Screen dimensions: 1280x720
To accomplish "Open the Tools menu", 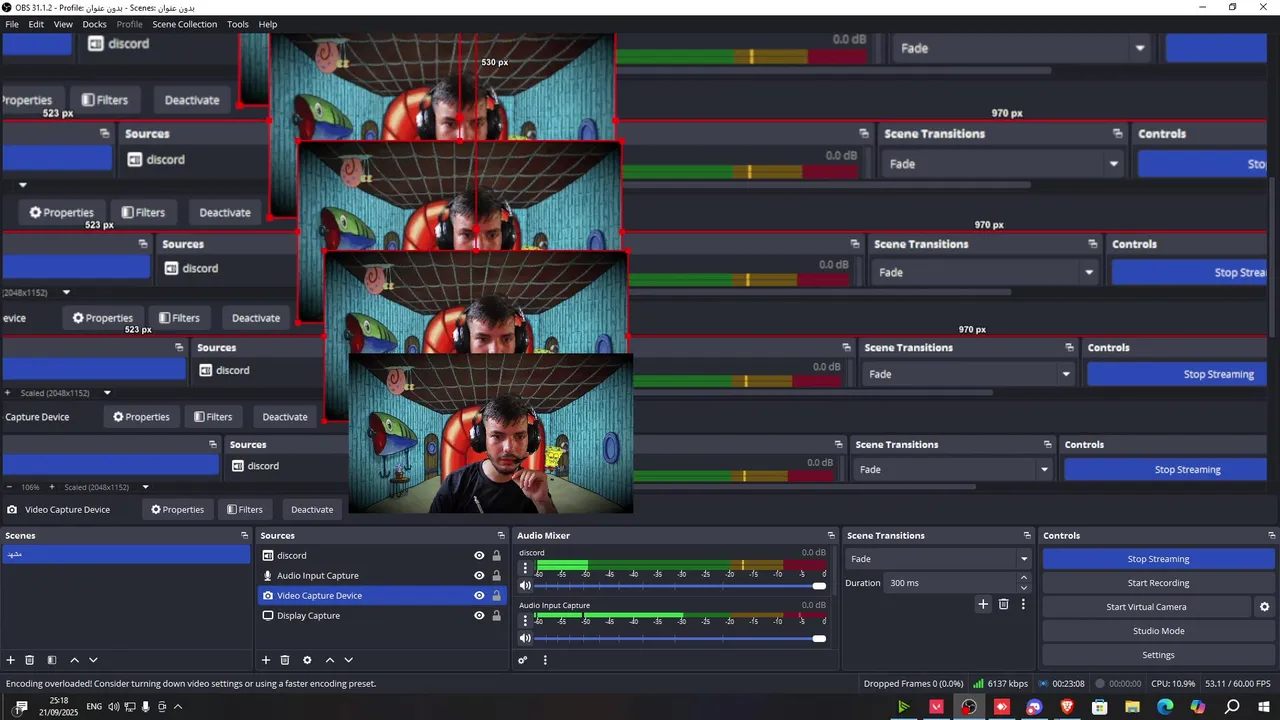I will (238, 24).
